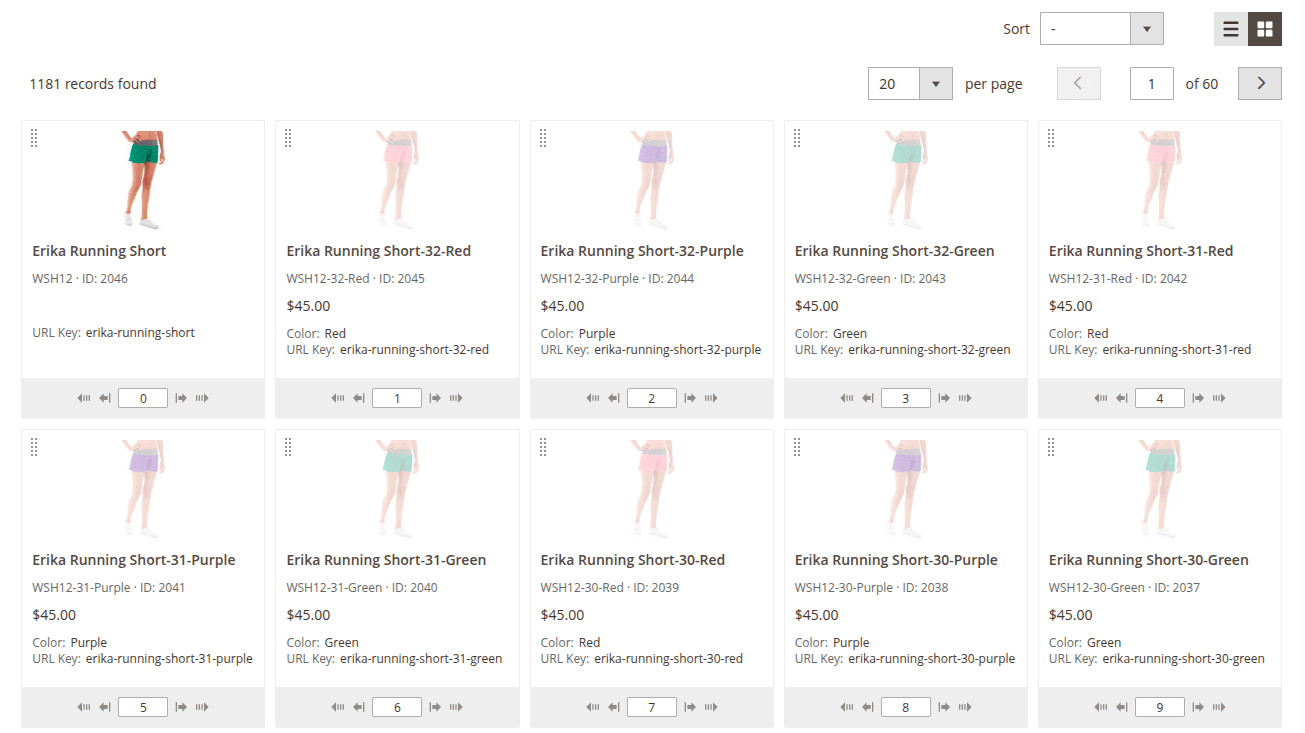Click position input showing 9
The image size is (1305, 733).
1159,707
